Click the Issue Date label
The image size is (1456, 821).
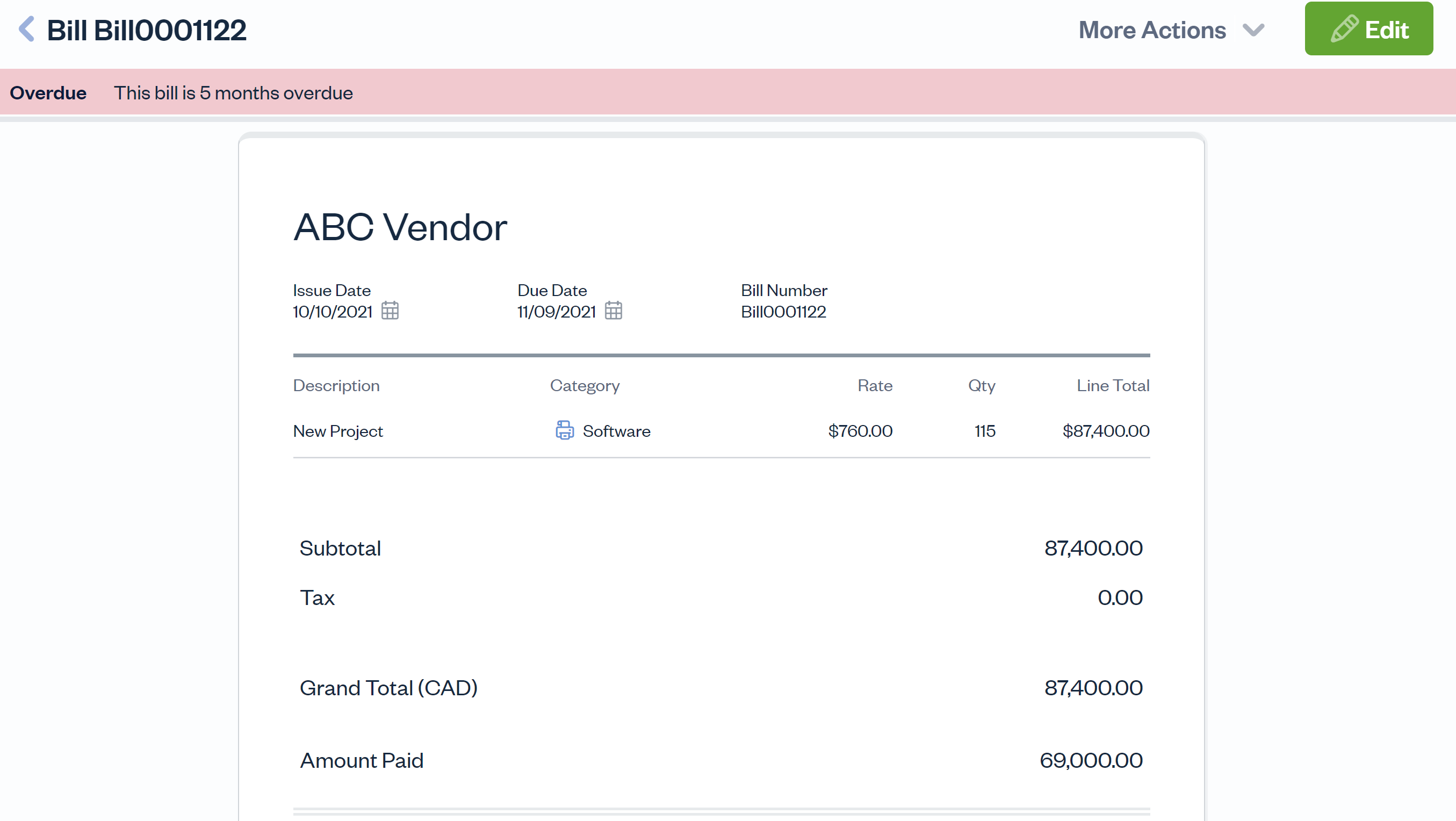point(332,290)
